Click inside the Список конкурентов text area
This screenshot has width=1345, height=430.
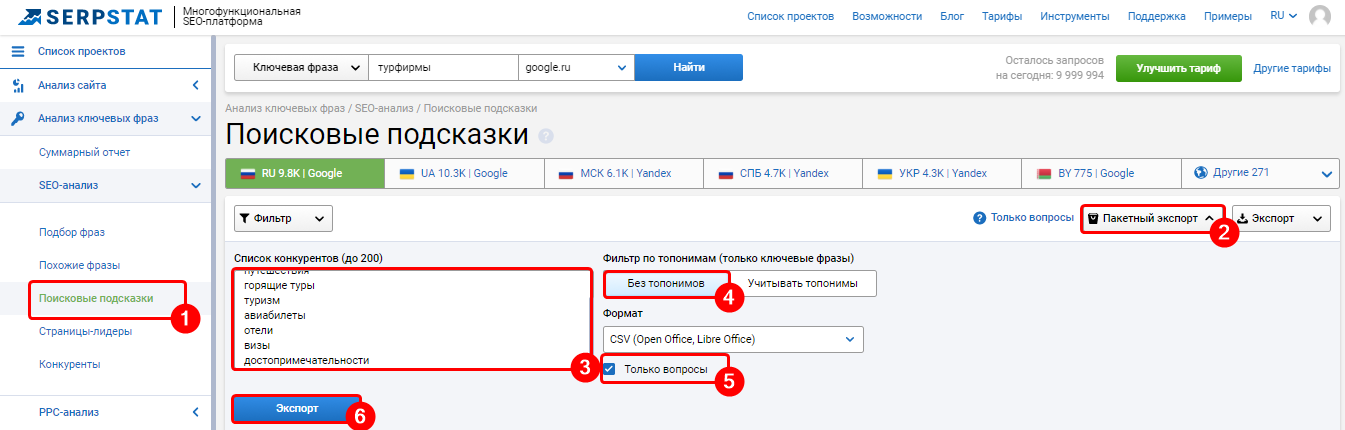pyautogui.click(x=412, y=319)
